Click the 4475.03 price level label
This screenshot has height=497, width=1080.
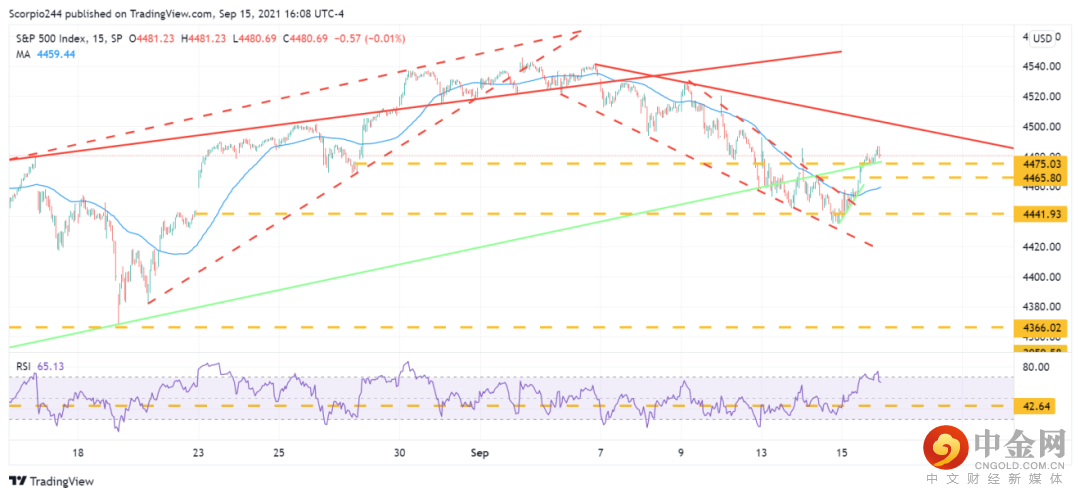(x=1044, y=163)
